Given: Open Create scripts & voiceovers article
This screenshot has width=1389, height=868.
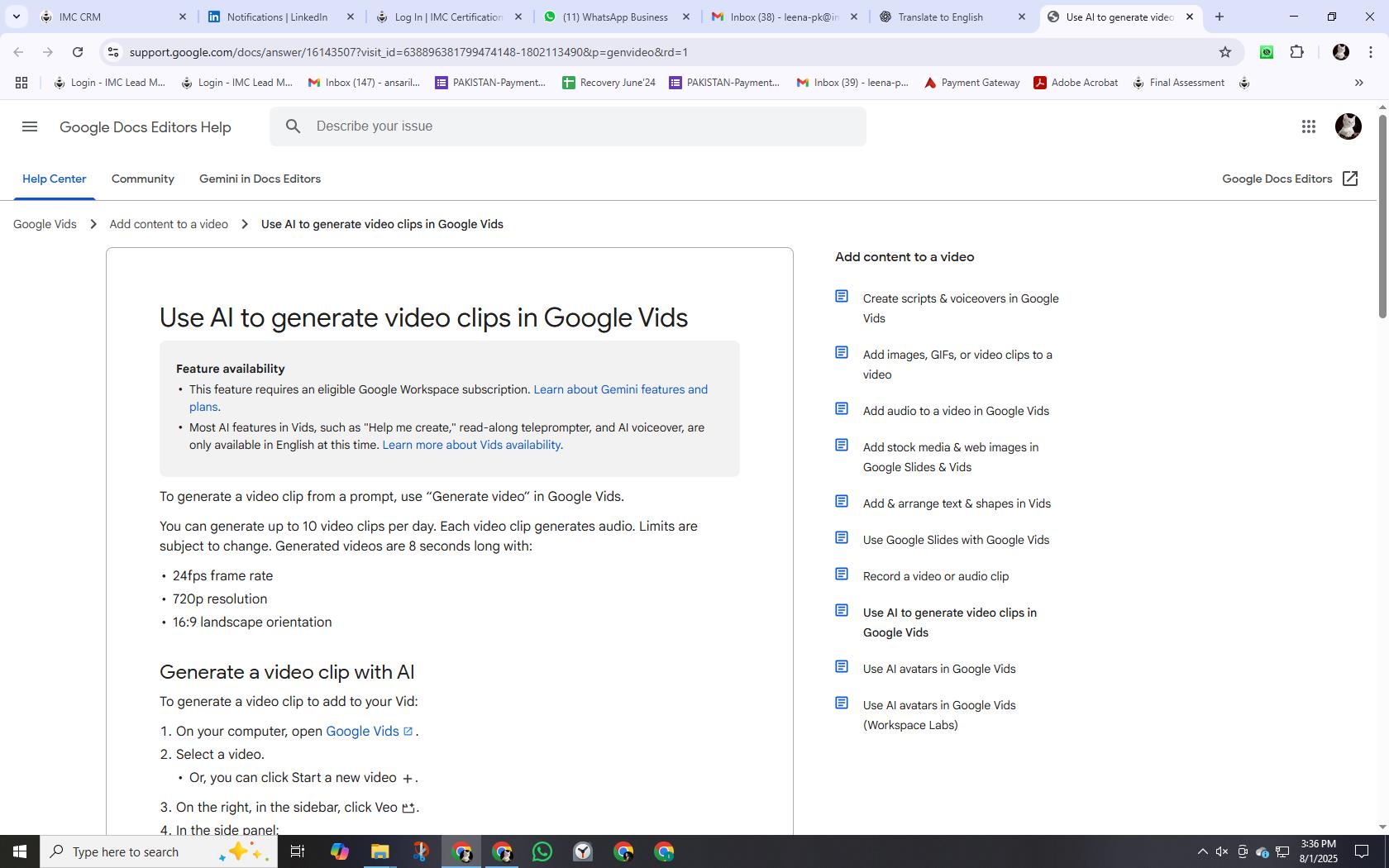Looking at the screenshot, I should tap(961, 308).
